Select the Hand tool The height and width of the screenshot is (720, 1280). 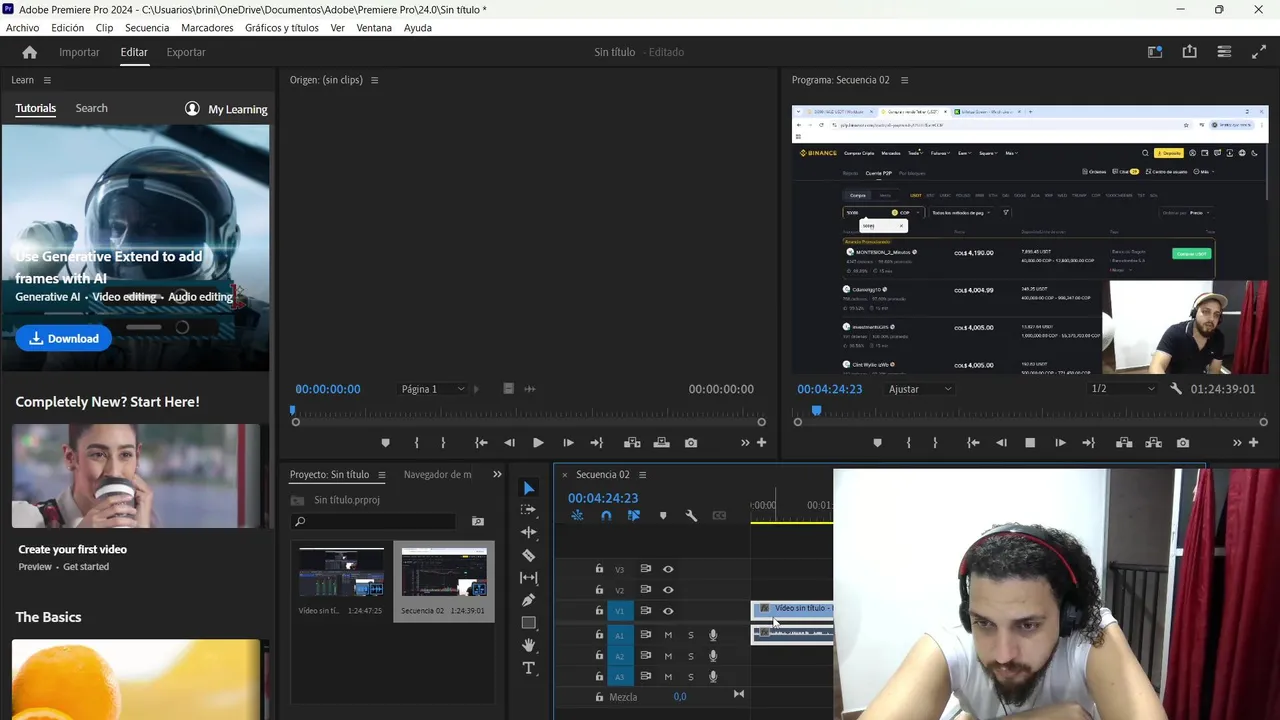coord(529,645)
